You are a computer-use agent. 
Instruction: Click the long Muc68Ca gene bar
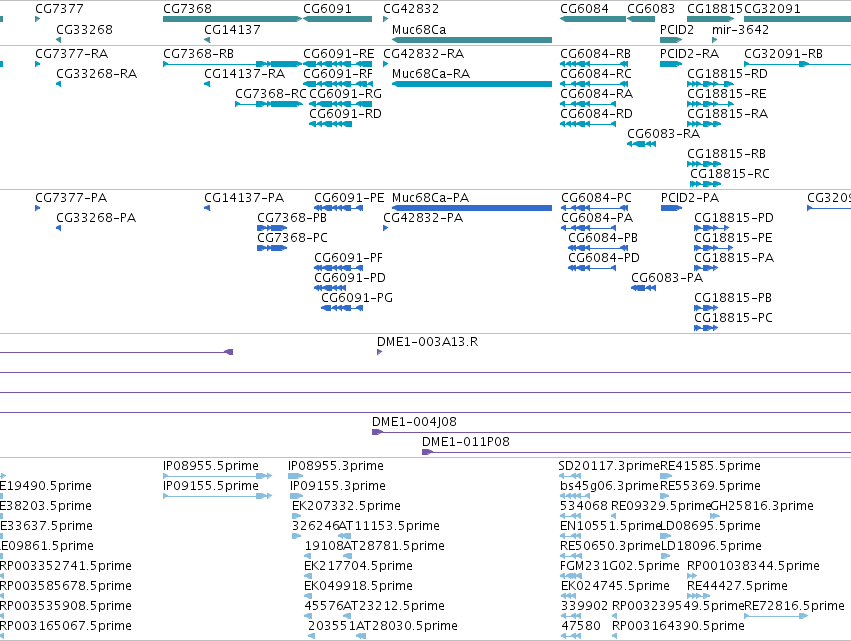[x=472, y=40]
